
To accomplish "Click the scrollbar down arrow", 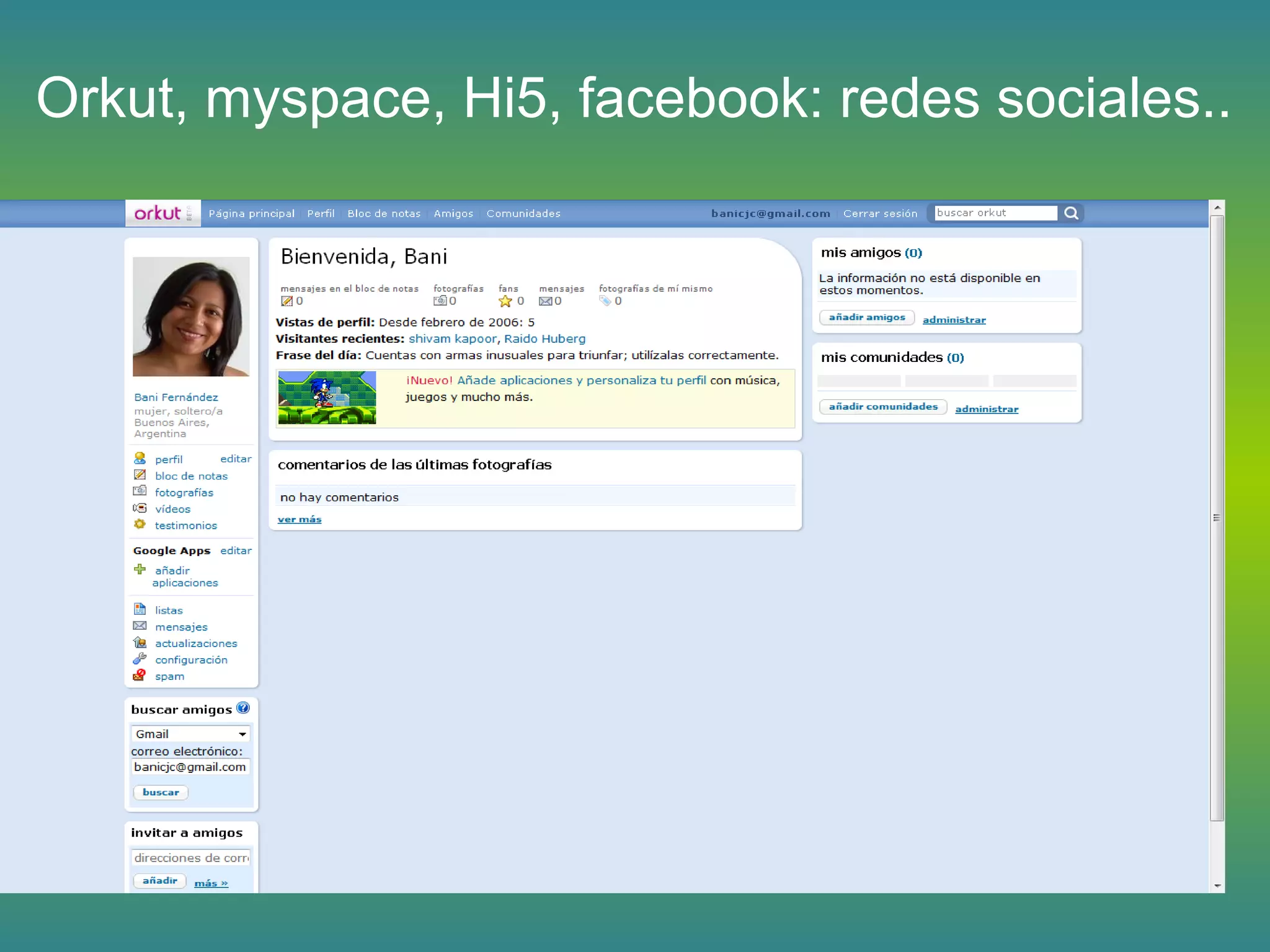I will click(x=1217, y=885).
